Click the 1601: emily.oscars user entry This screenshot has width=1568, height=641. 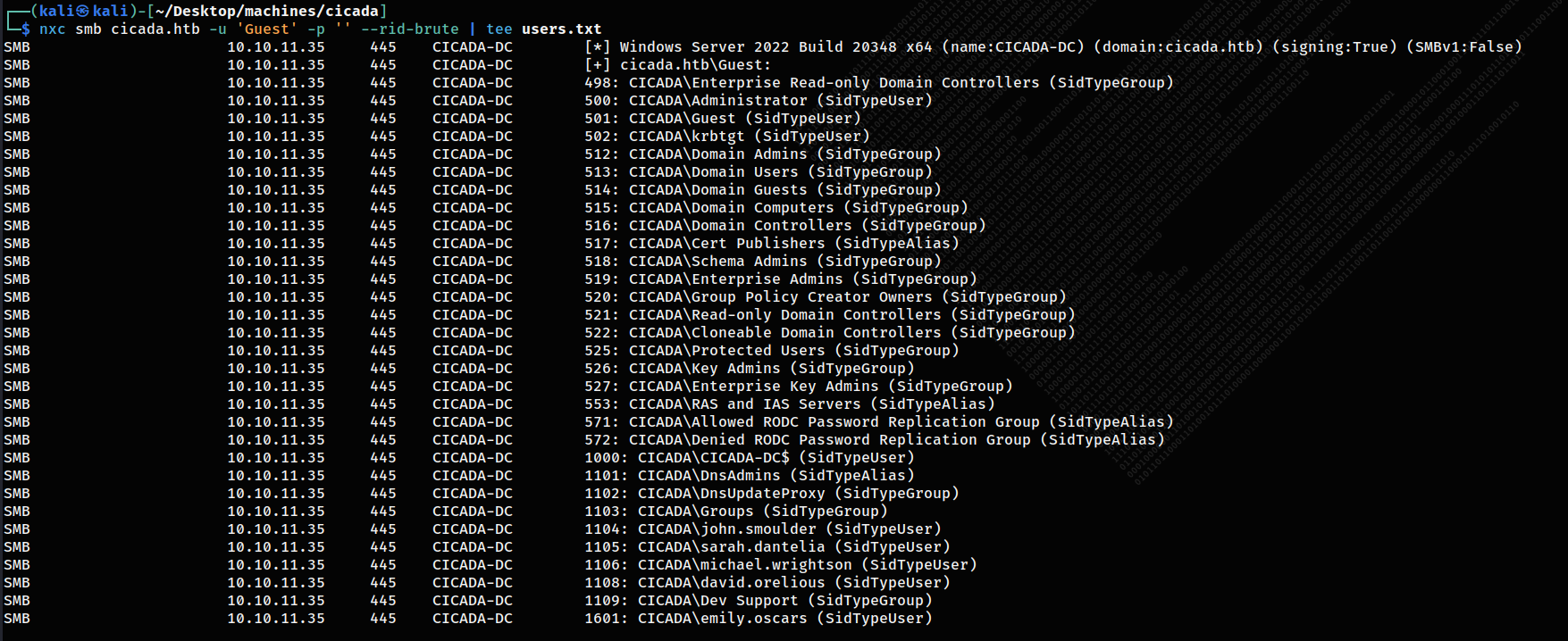point(759,618)
